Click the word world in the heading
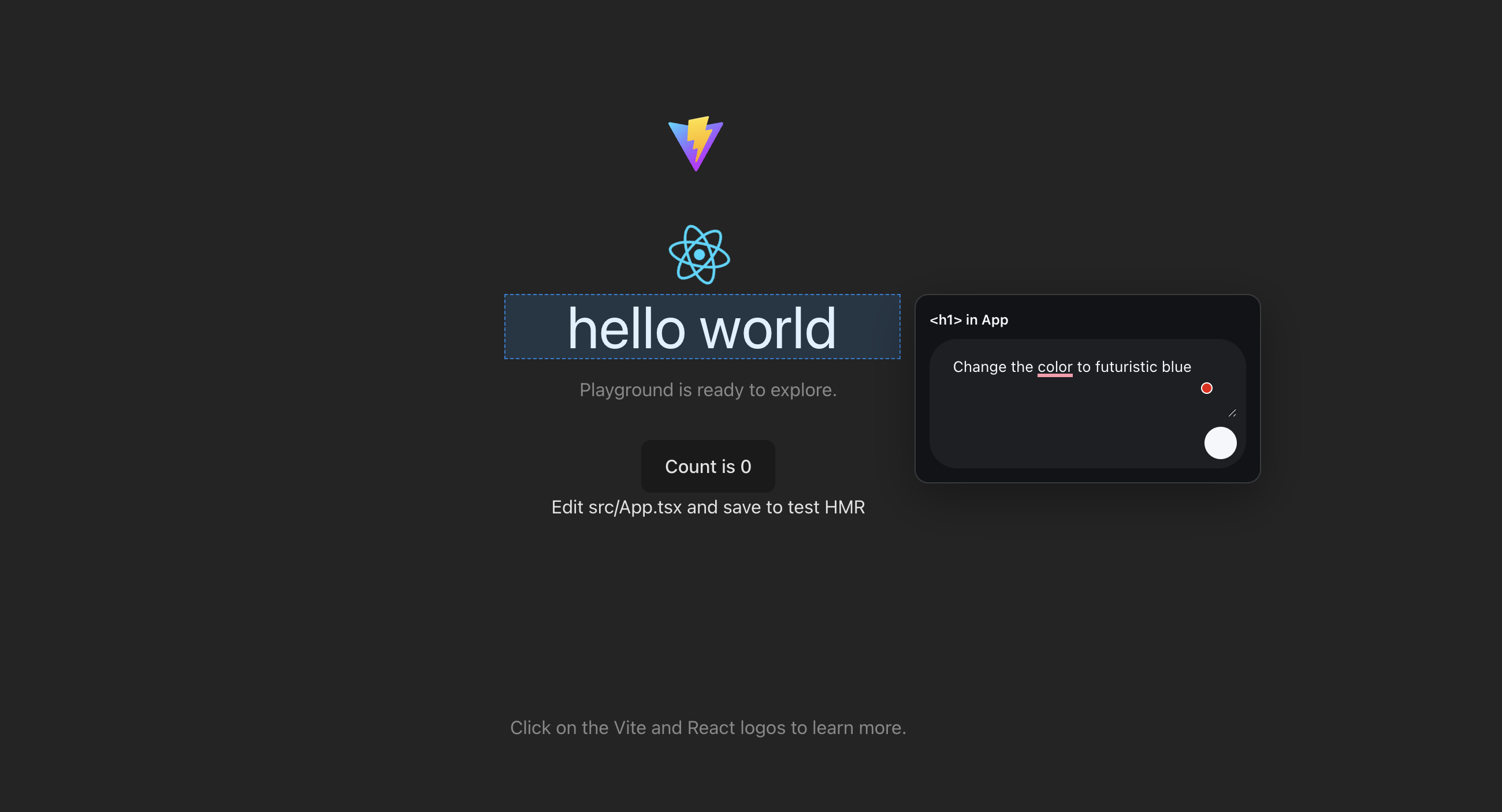 click(x=768, y=329)
